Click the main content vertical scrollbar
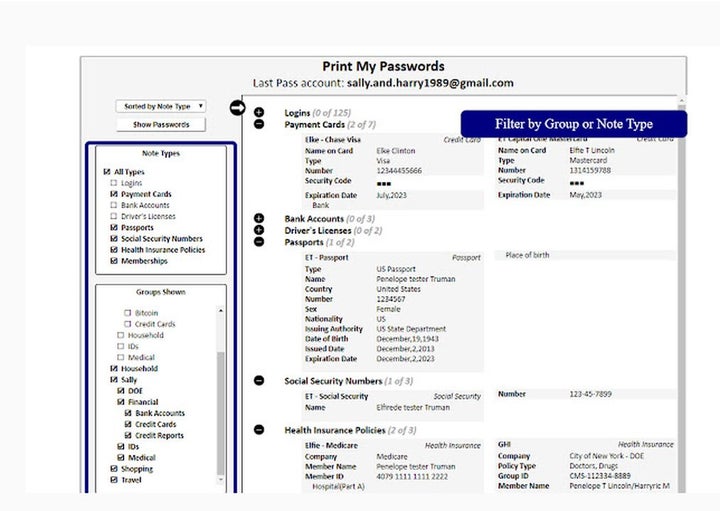The image size is (720, 511). (x=681, y=300)
